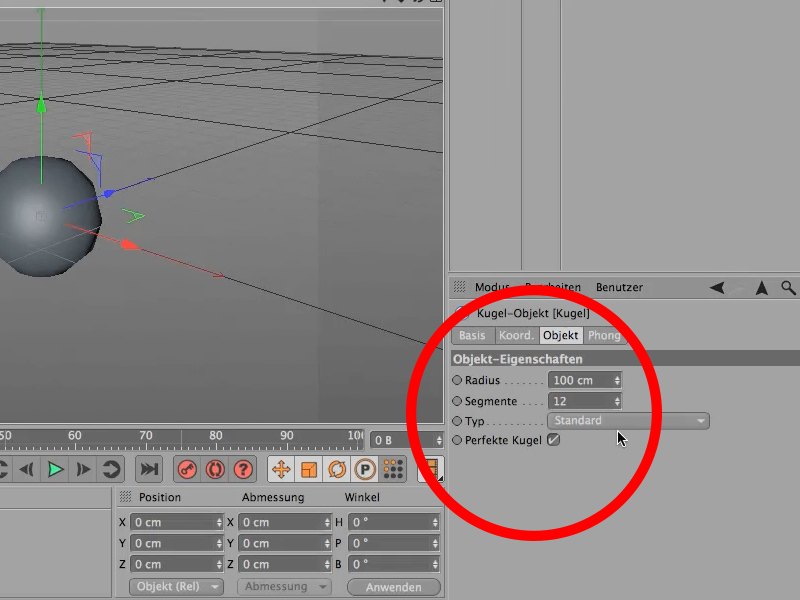The image size is (800, 600).
Task: Open Modus menu in attribute manager
Action: click(492, 287)
